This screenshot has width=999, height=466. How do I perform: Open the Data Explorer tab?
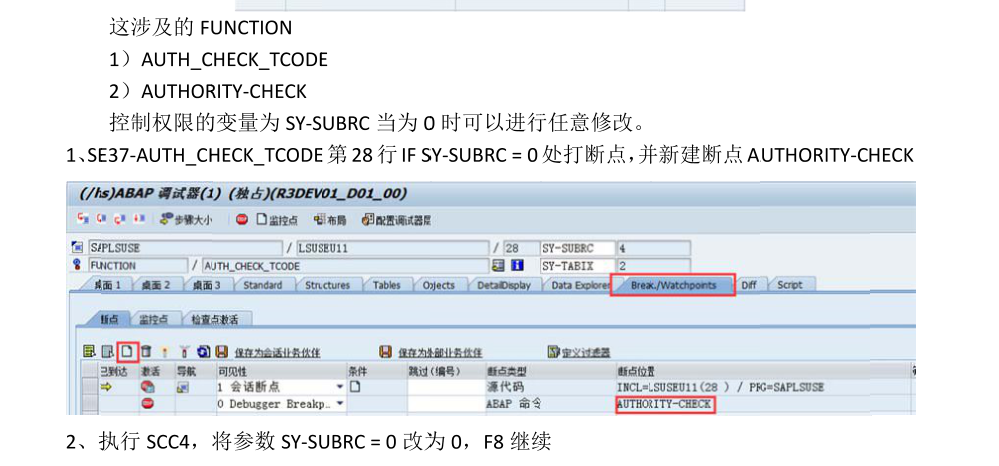(580, 286)
